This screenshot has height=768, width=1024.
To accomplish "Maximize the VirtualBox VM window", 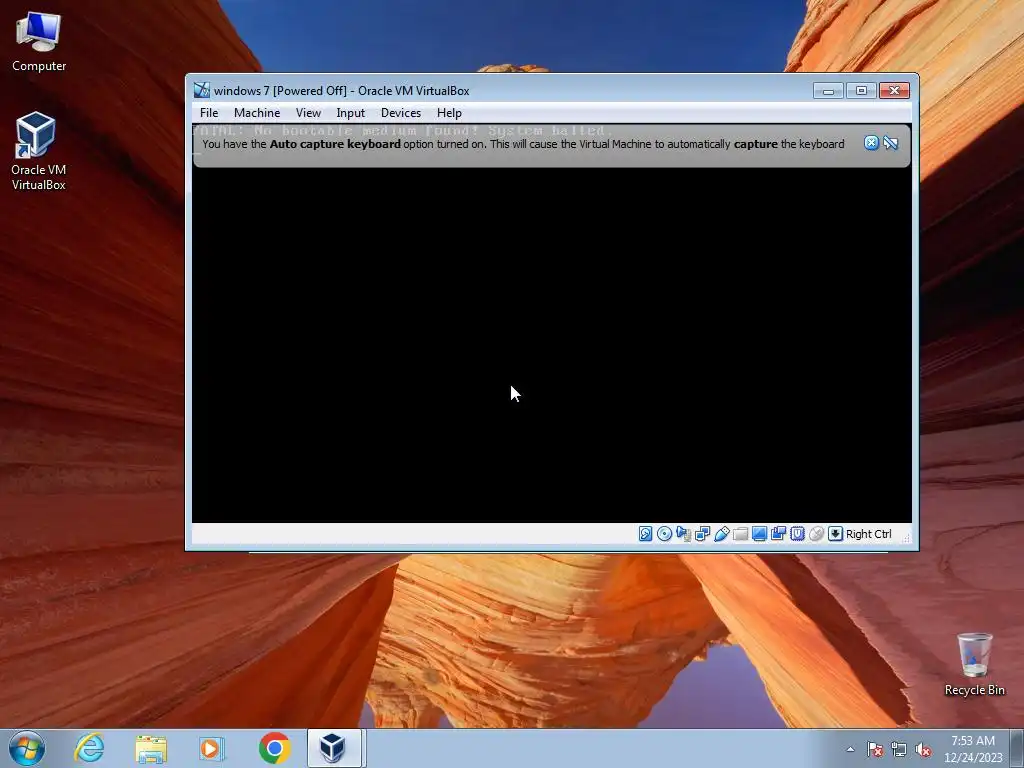I will click(861, 91).
